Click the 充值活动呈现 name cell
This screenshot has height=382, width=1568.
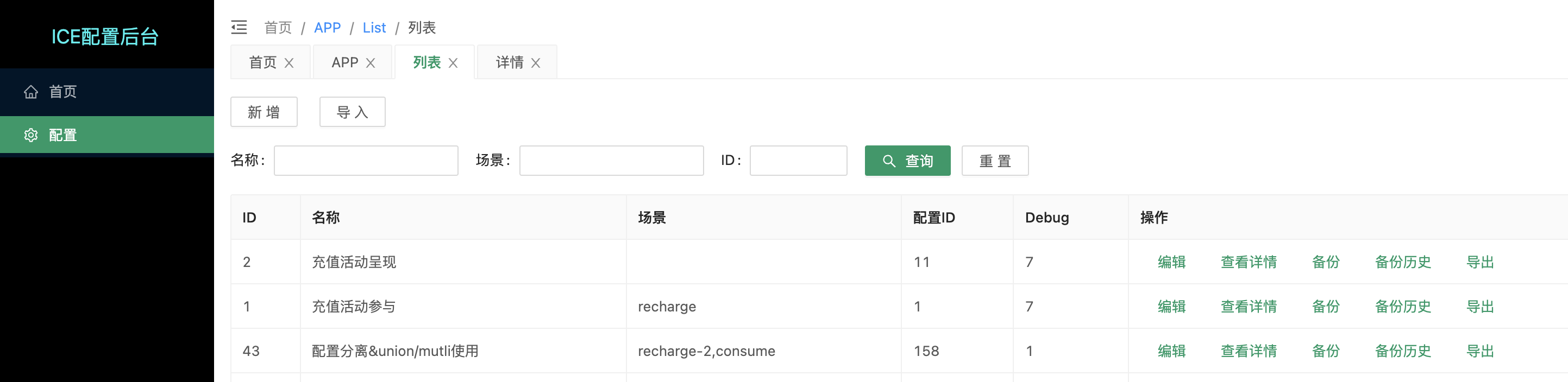pyautogui.click(x=463, y=262)
